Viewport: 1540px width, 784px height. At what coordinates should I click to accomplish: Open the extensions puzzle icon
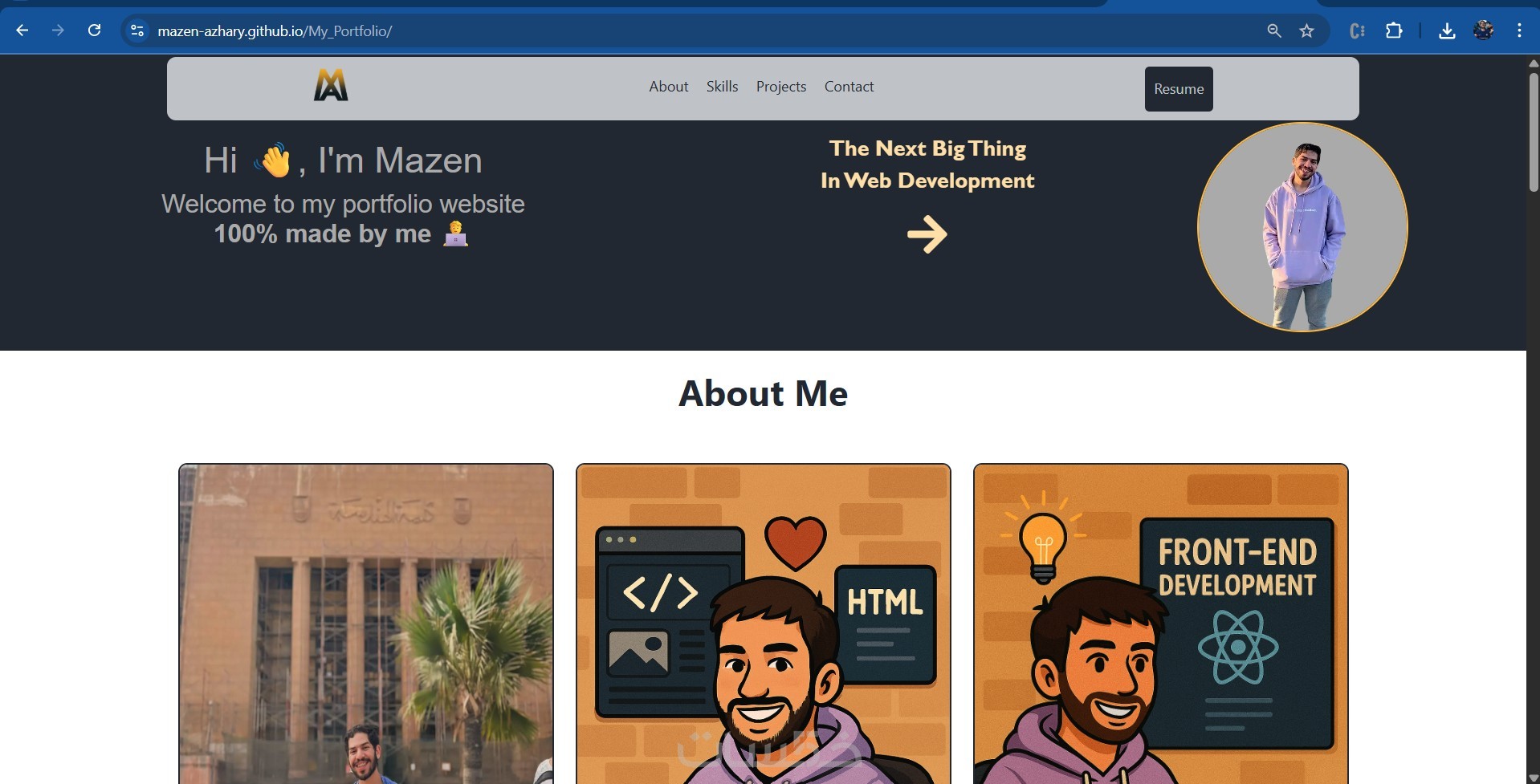pos(1394,30)
